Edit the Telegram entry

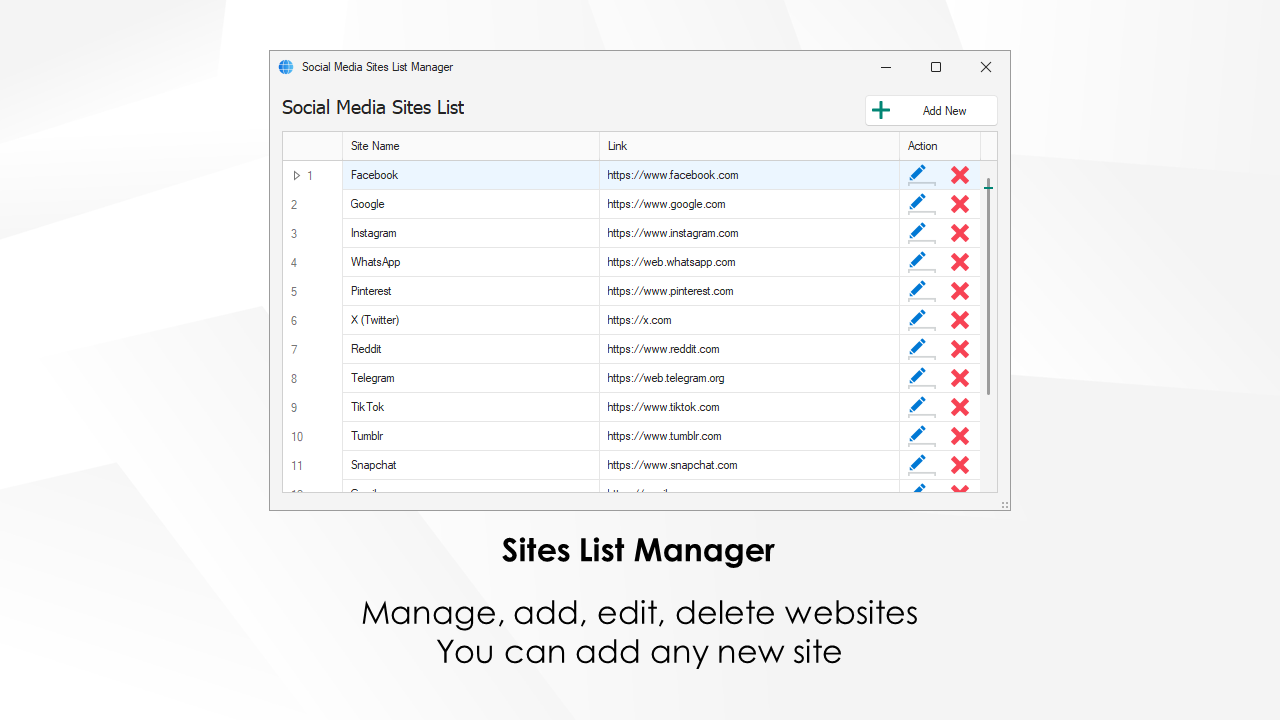tap(918, 378)
